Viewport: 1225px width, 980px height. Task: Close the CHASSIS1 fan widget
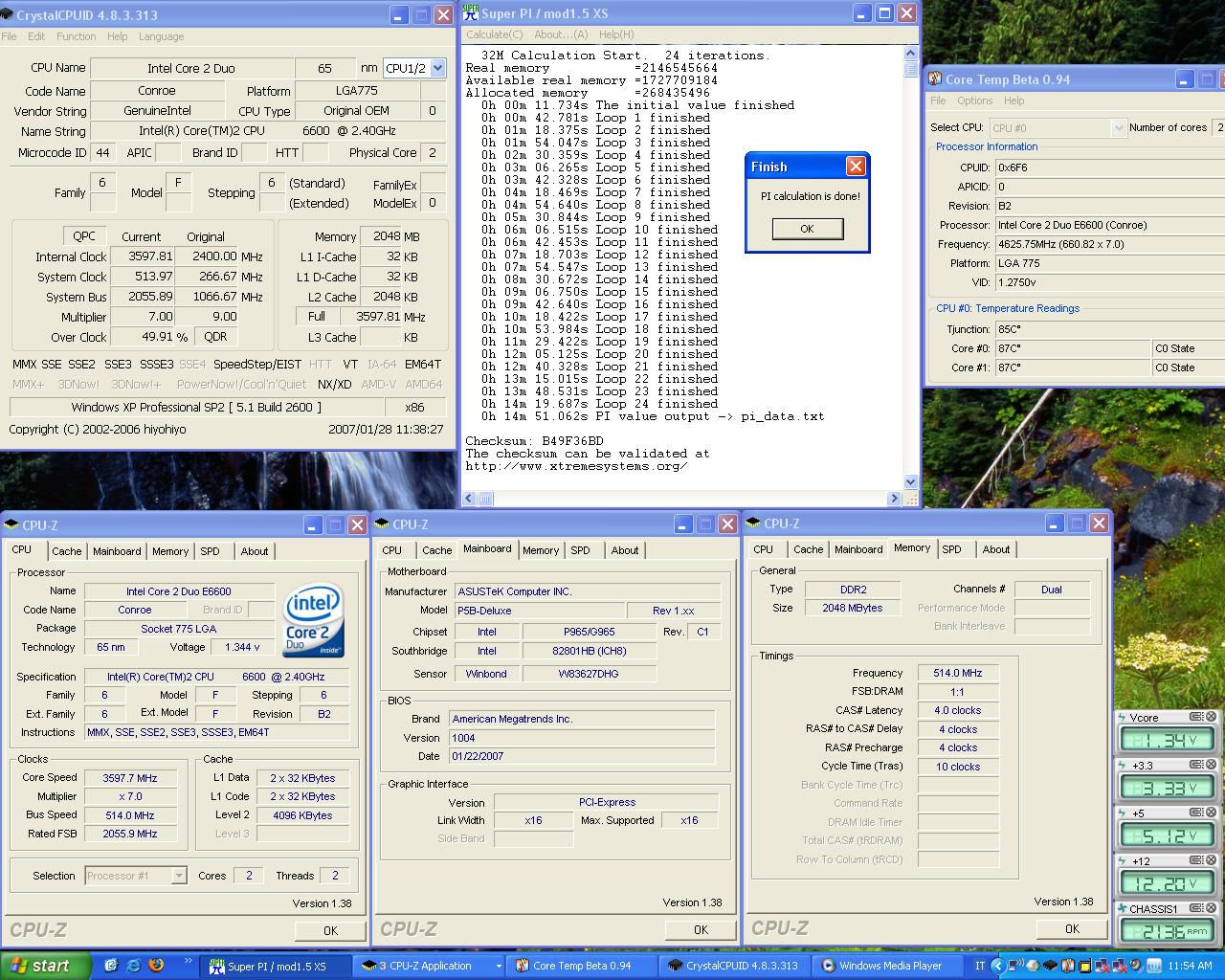pos(1211,908)
